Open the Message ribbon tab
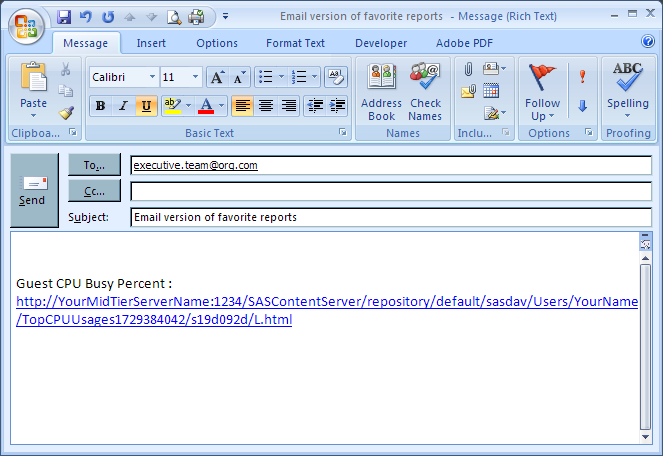This screenshot has width=665, height=456. (x=86, y=43)
